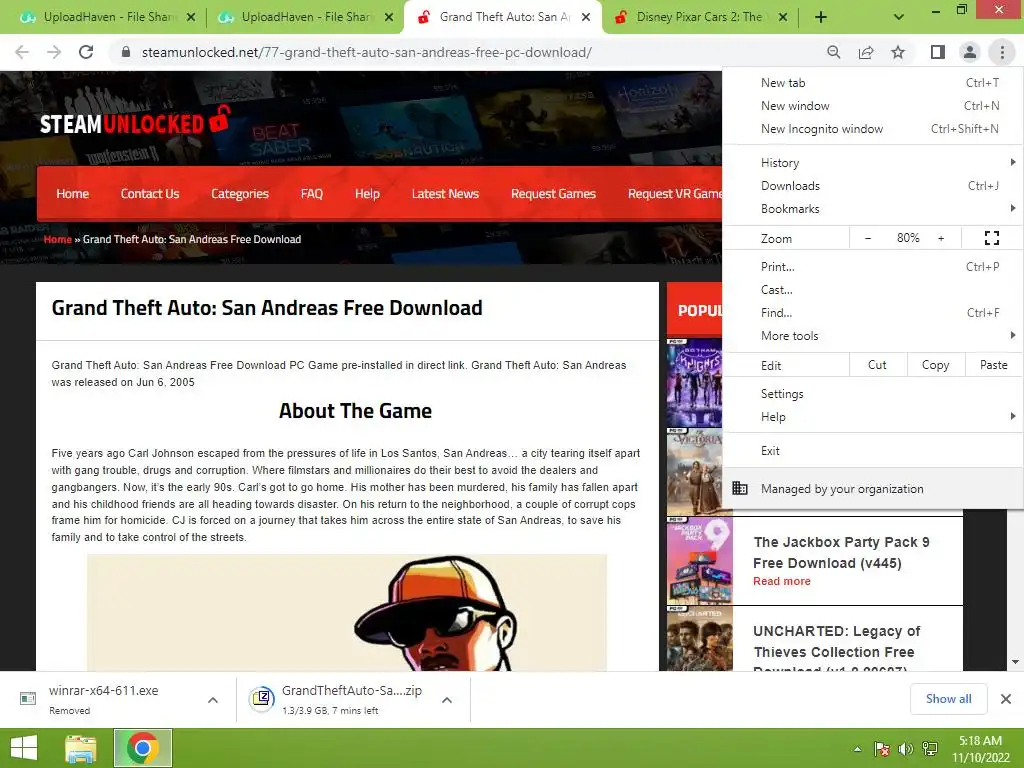This screenshot has height=768, width=1024.
Task: Open a New Incognito window
Action: tap(872, 129)
